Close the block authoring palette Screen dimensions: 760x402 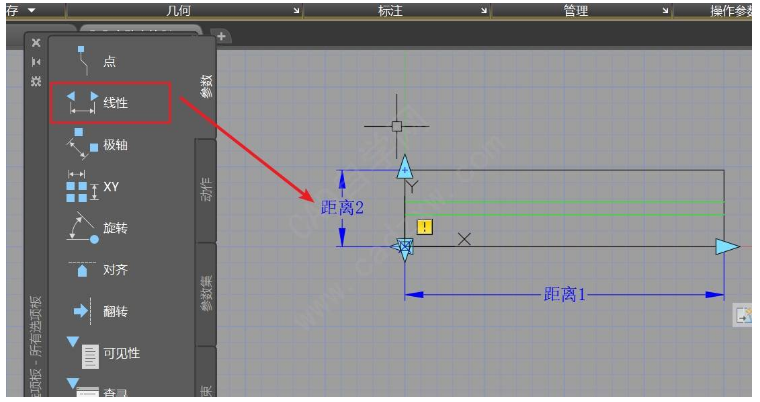tap(36, 43)
